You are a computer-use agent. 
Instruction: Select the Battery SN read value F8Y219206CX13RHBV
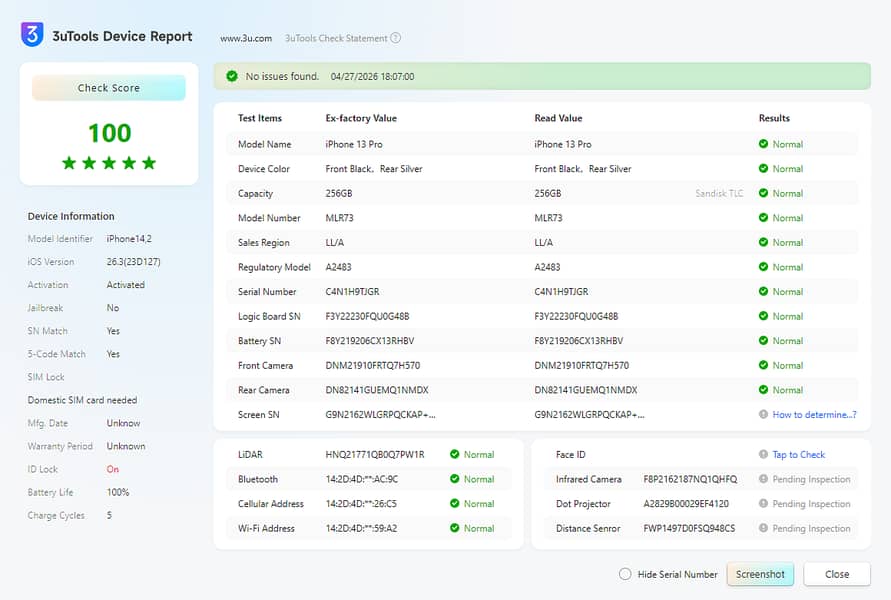click(x=578, y=340)
